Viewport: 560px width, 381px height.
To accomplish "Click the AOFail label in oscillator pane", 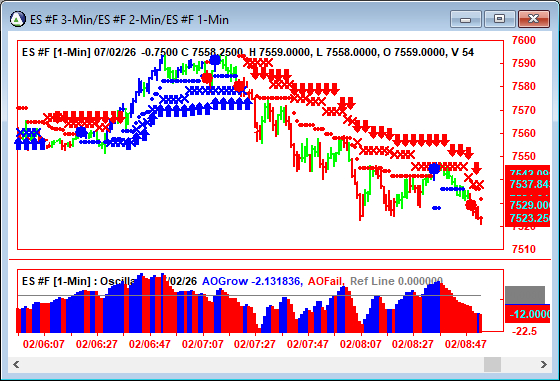I will pyautogui.click(x=326, y=281).
